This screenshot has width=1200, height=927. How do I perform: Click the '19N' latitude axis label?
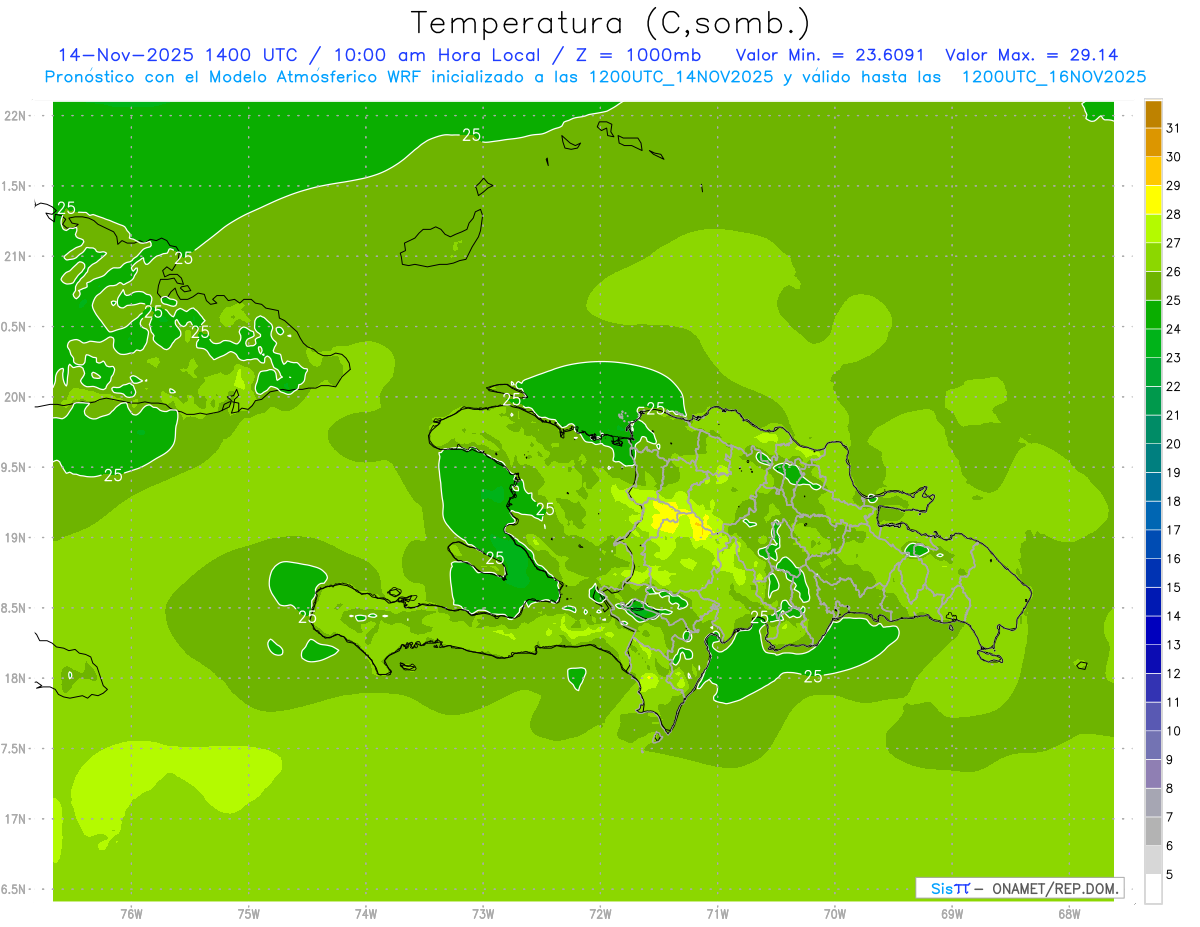point(16,538)
